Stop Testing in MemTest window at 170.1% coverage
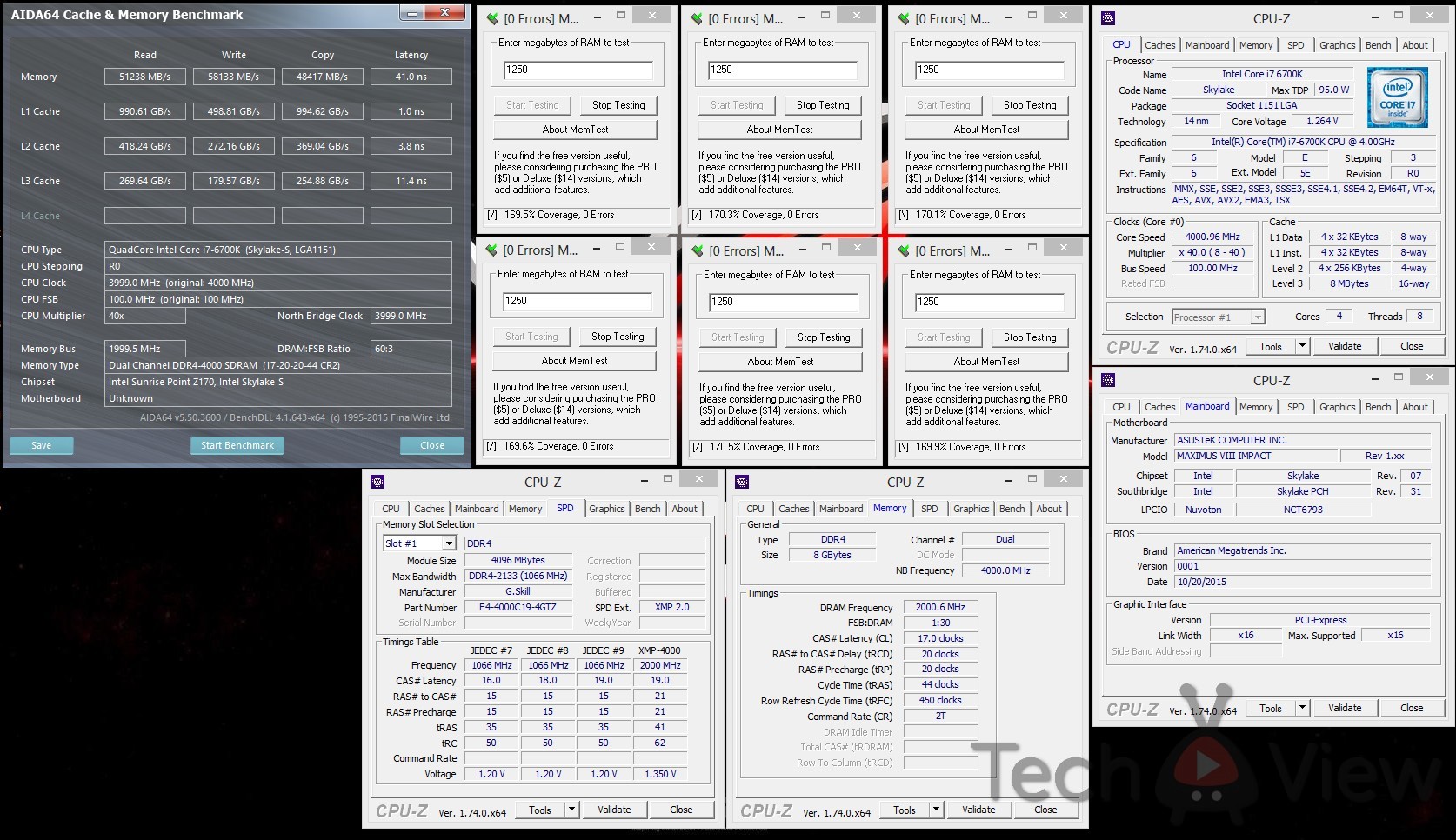This screenshot has height=840, width=1456. coord(1030,105)
